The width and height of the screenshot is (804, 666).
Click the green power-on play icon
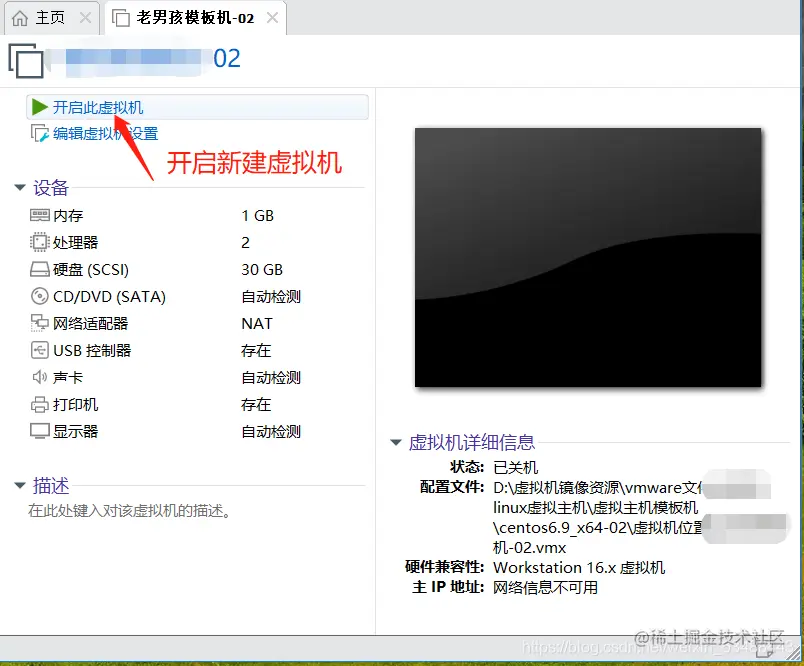[39, 107]
